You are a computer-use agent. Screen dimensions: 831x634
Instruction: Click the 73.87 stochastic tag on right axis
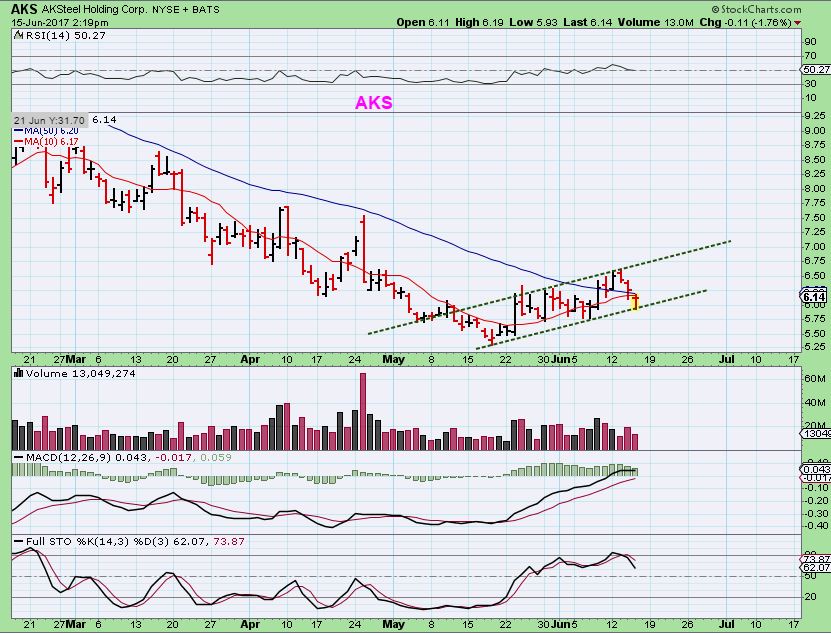point(816,559)
